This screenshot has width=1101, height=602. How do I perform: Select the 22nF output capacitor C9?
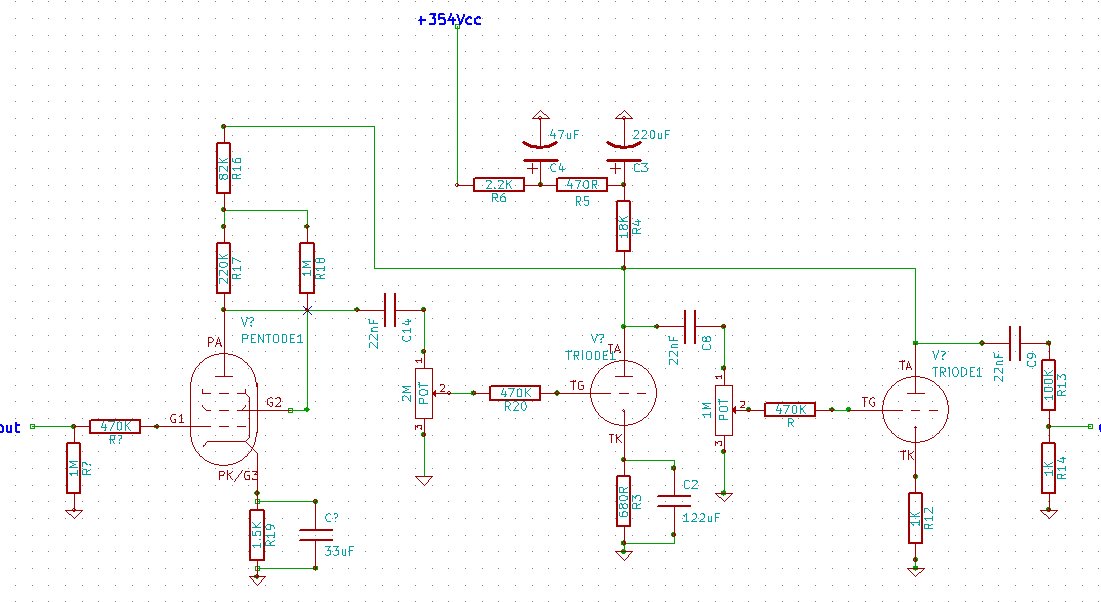tap(1015, 343)
